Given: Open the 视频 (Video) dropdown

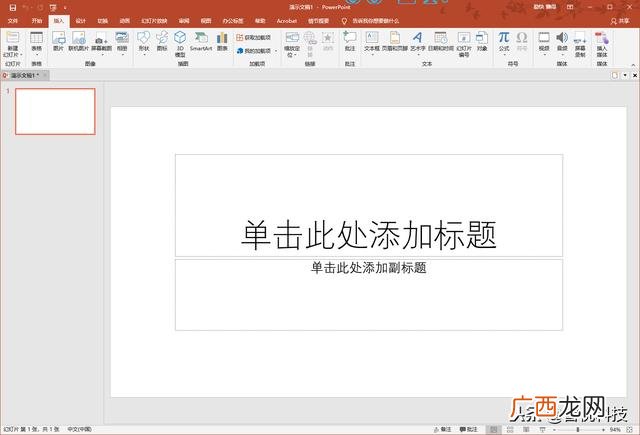Looking at the screenshot, I should (x=544, y=43).
